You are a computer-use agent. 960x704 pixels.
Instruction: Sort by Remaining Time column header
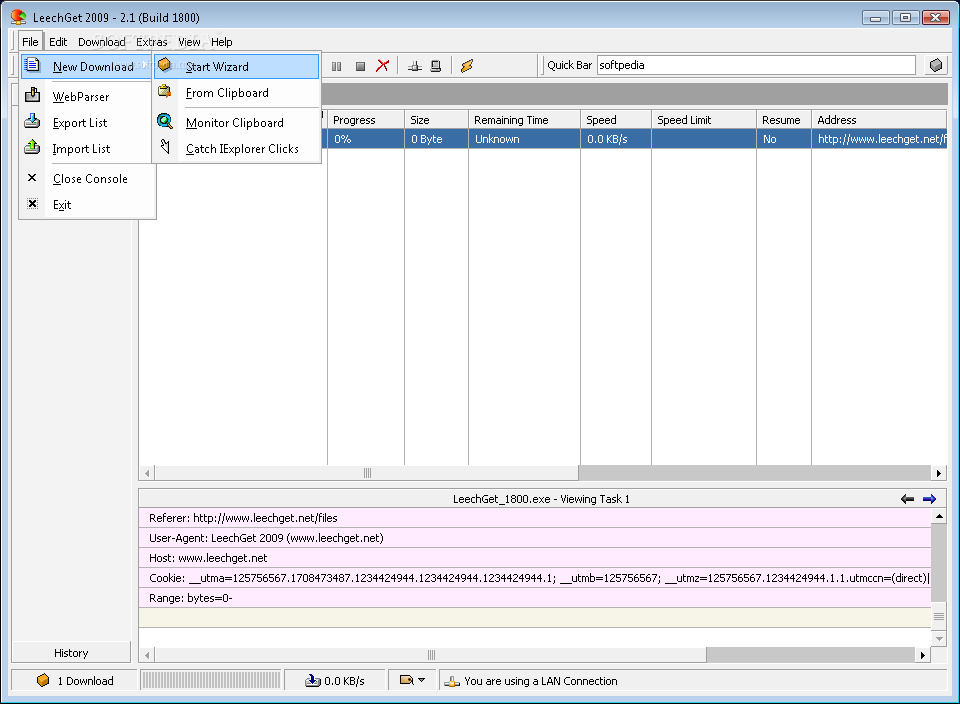pyautogui.click(x=524, y=120)
